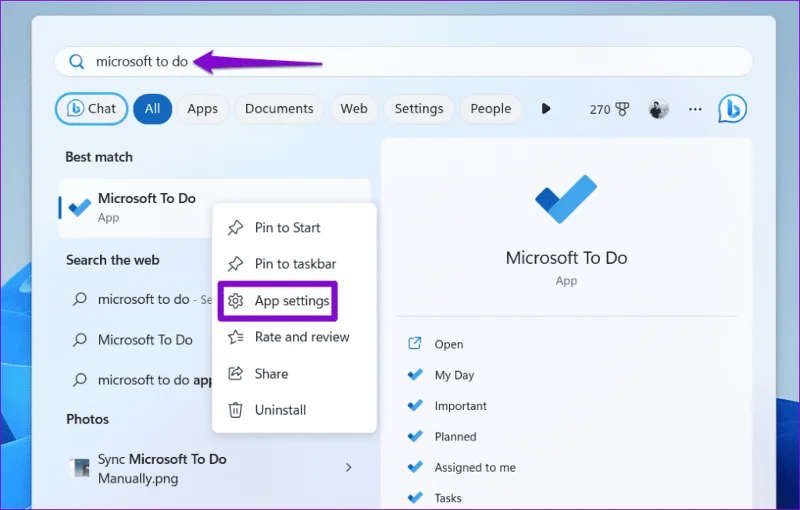
Task: Click the search icon beside 'microsoft to do app'
Action: coord(80,380)
